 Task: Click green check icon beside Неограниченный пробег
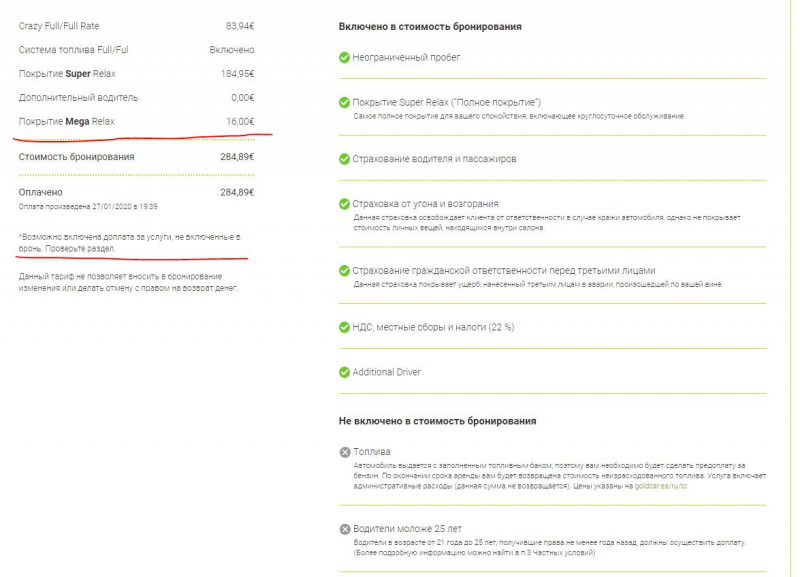[345, 58]
